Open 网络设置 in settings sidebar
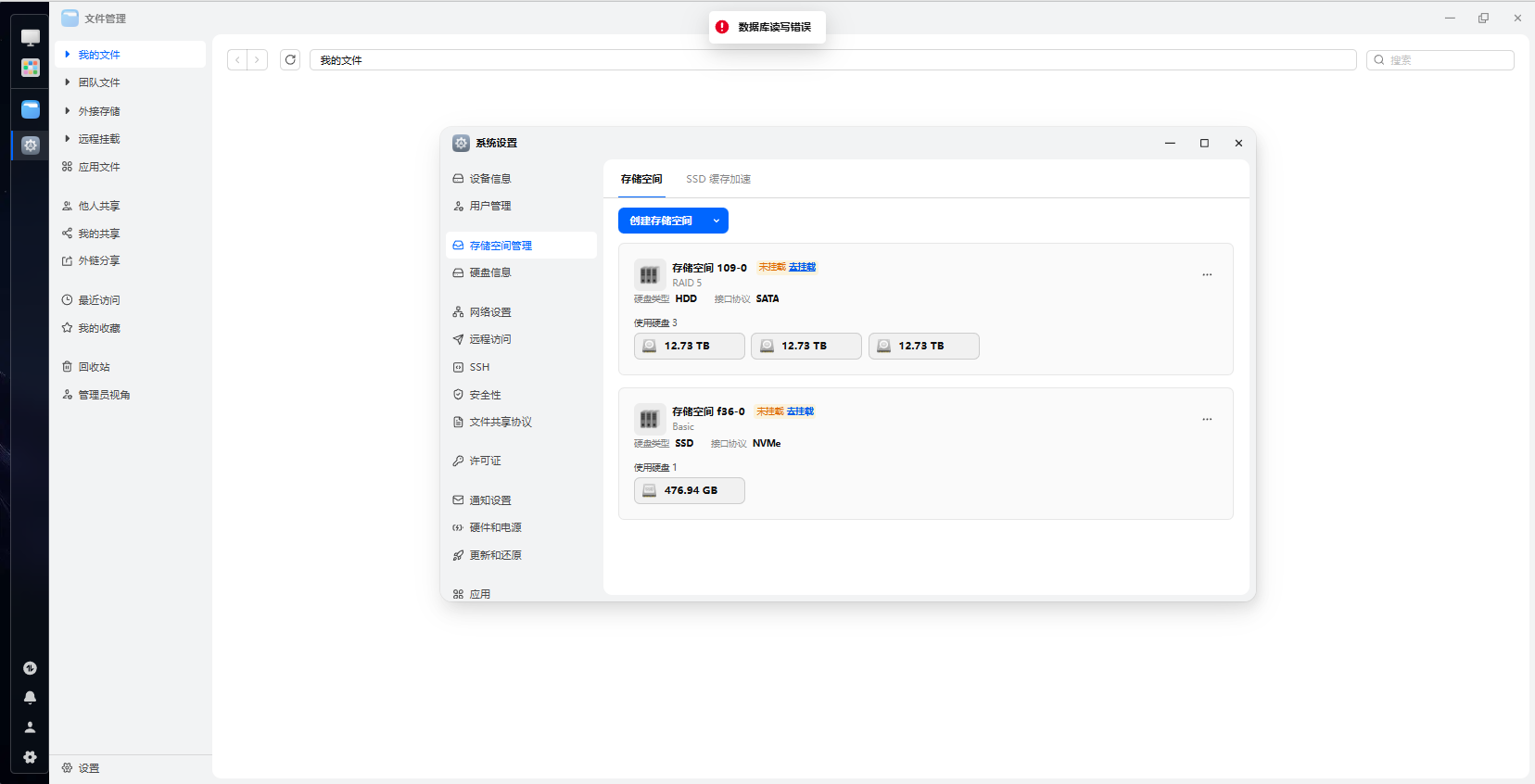The height and width of the screenshot is (784, 1535). coord(521,312)
